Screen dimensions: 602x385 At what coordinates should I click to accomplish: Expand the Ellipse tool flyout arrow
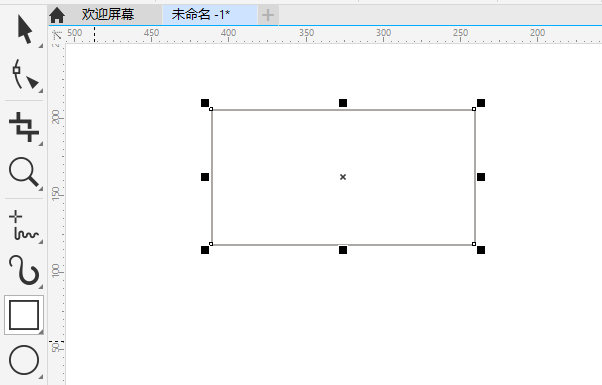(x=40, y=377)
